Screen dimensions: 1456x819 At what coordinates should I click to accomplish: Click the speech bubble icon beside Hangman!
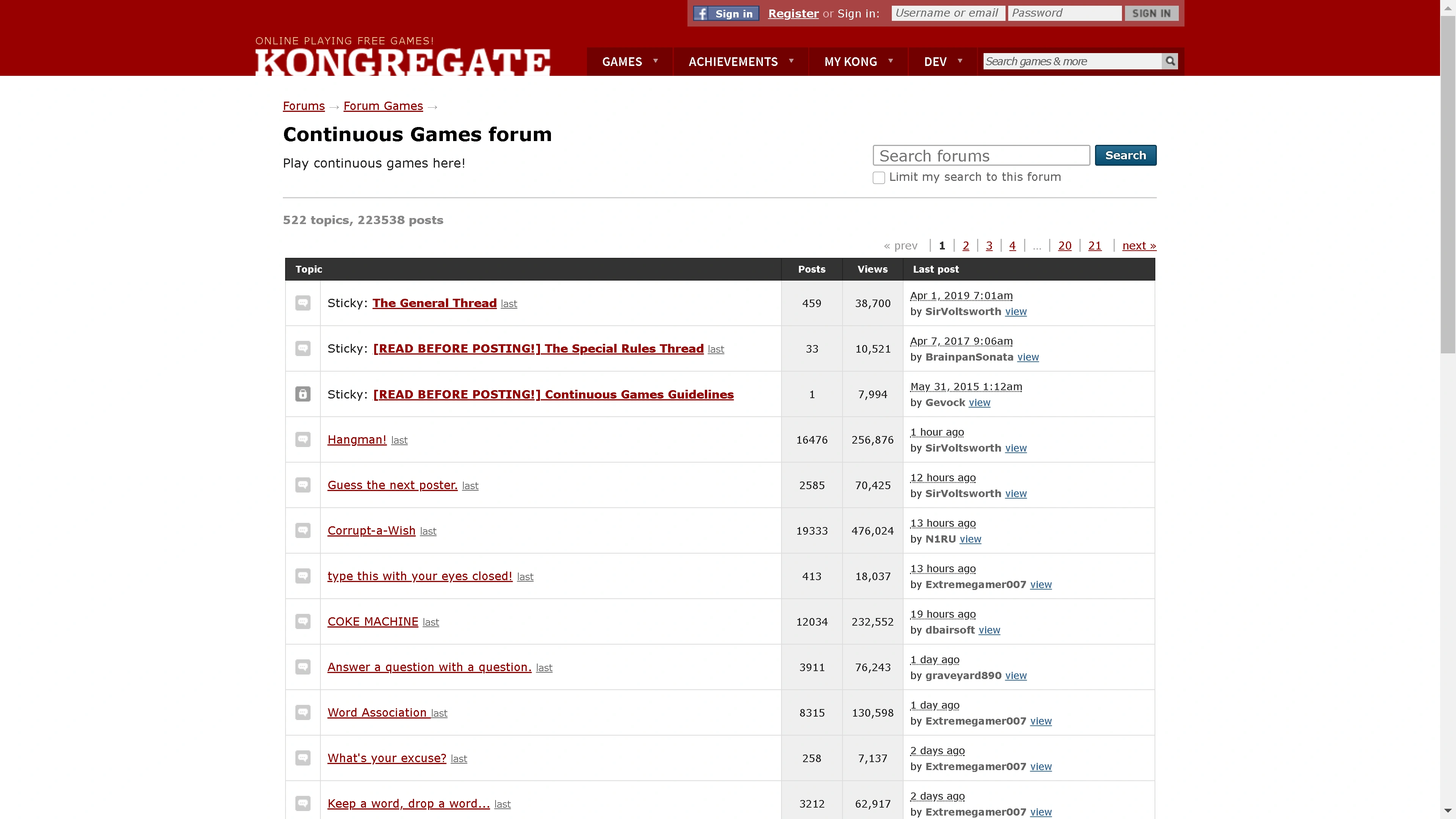click(303, 439)
